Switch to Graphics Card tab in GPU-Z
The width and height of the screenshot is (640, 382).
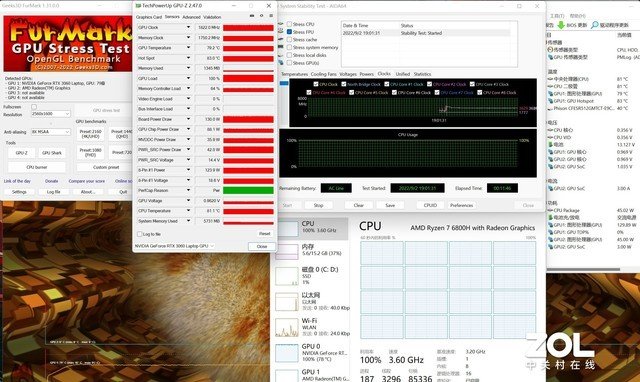click(x=149, y=17)
